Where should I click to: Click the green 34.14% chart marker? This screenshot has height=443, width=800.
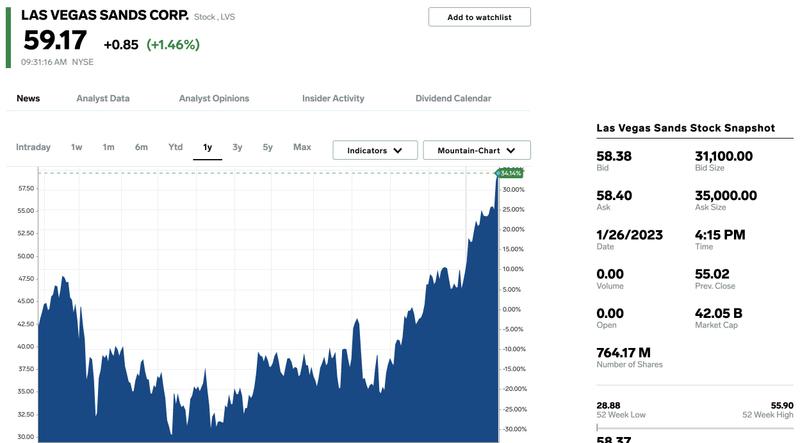click(510, 174)
